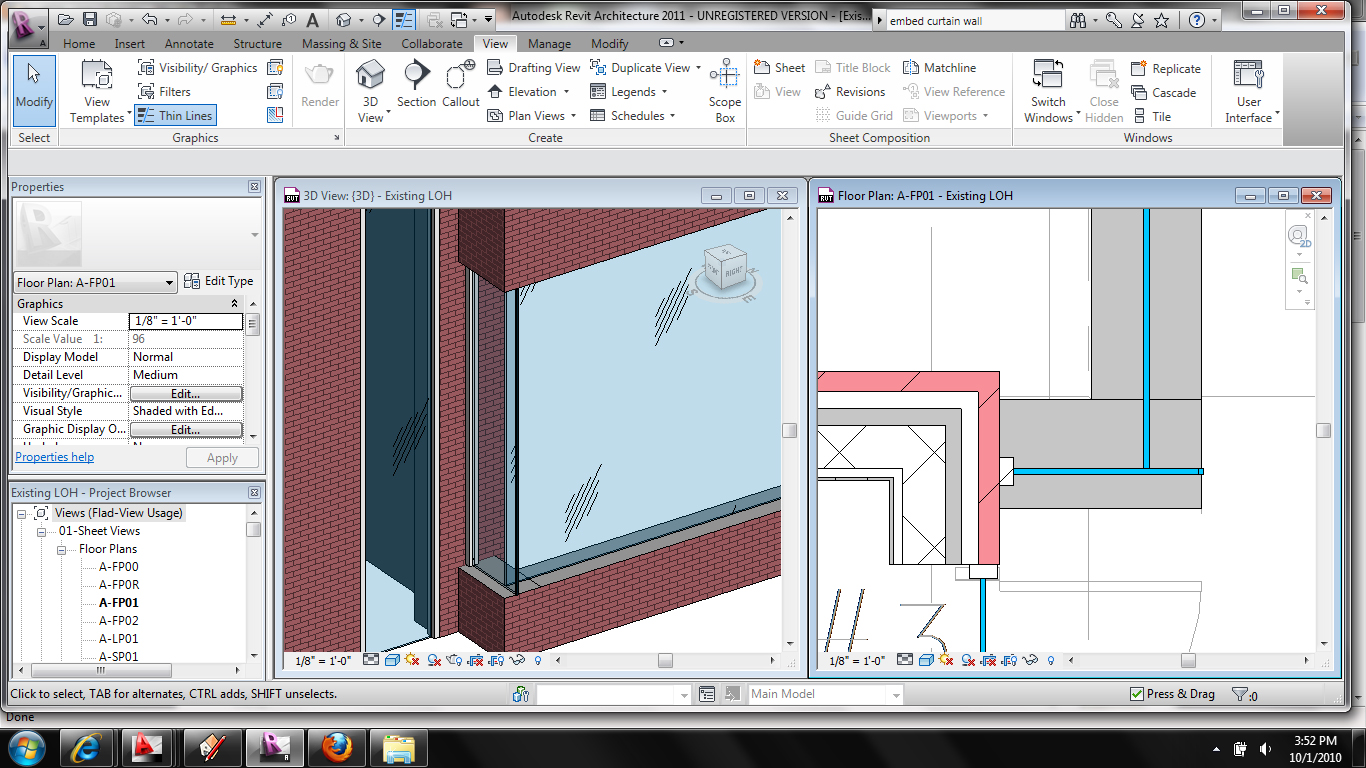Uncheck the Press & Drag checkbox
Screen dimensions: 1366x768
click(x=1136, y=694)
